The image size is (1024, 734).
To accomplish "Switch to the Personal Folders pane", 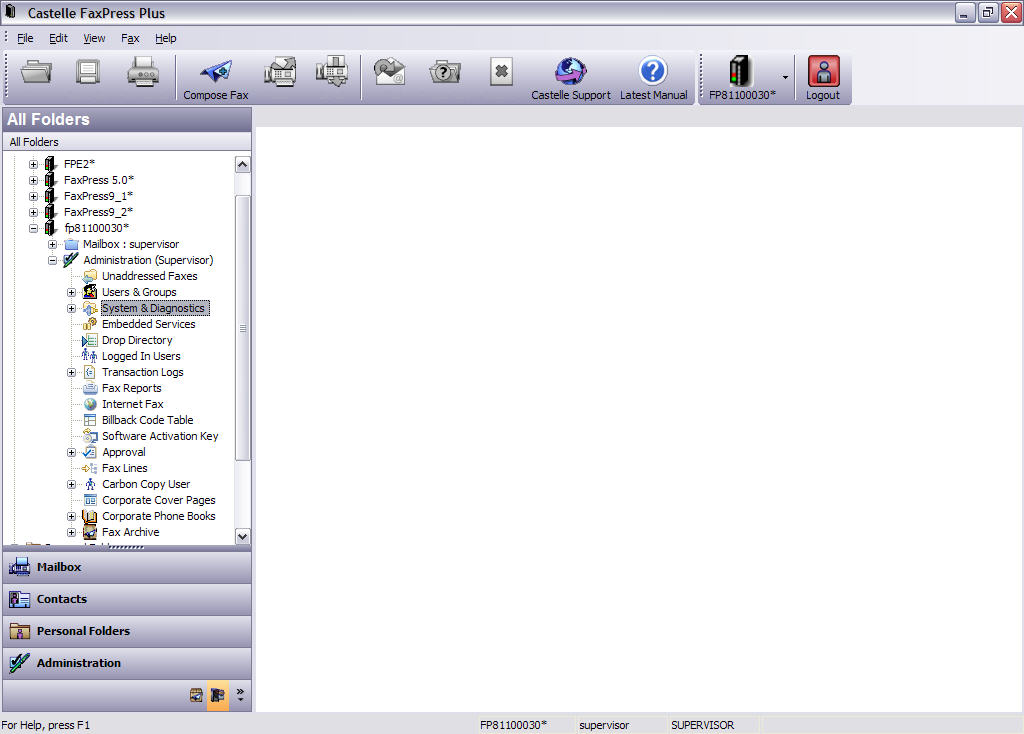I will 83,631.
